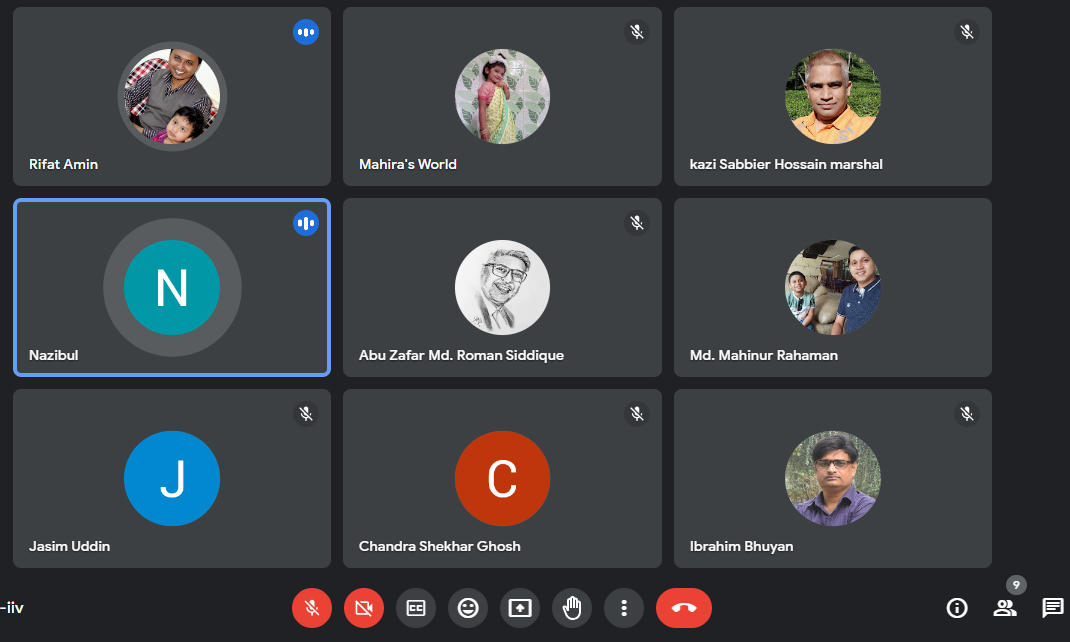
Task: Click the muted mic icon on Md. Mahinur Rahaman
Action: click(x=967, y=223)
